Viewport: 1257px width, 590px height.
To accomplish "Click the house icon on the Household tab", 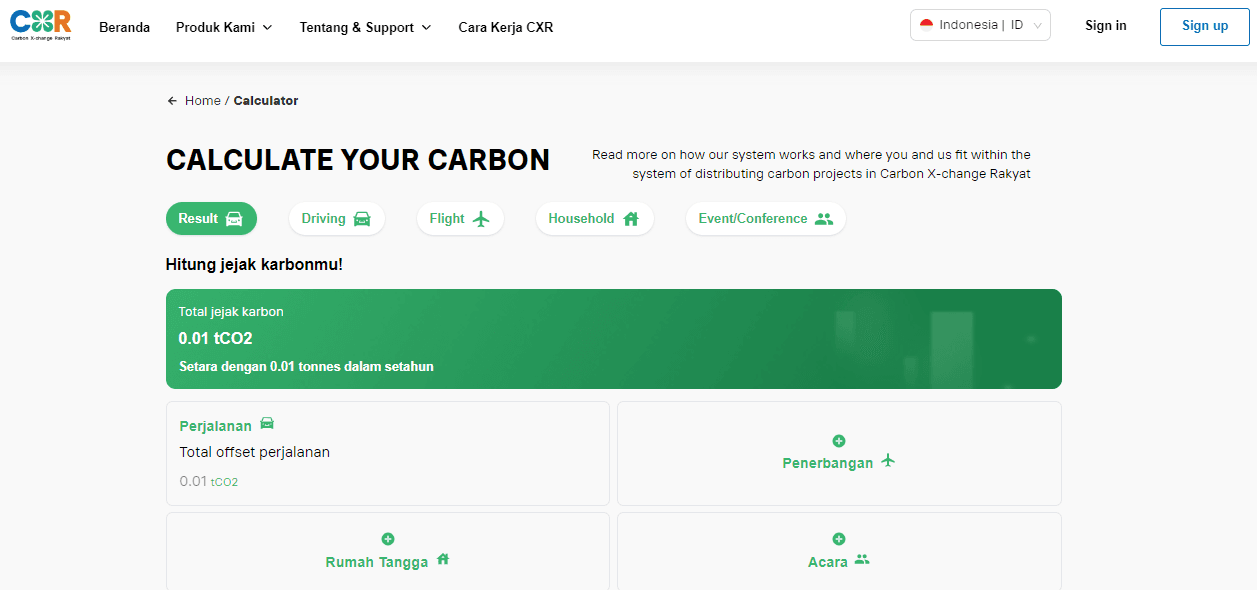I will coord(631,219).
